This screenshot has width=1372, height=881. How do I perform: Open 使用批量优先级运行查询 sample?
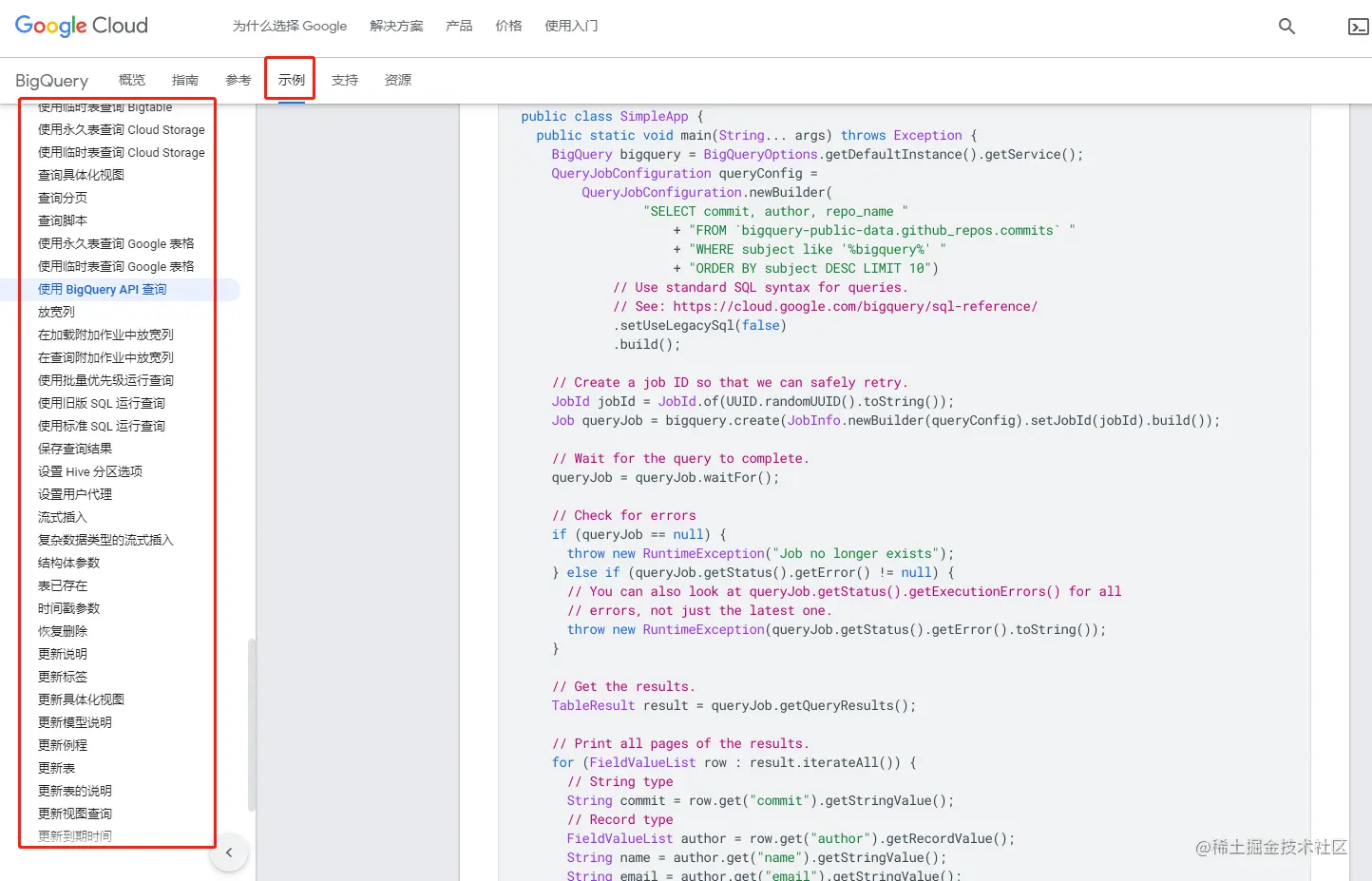pyautogui.click(x=105, y=380)
